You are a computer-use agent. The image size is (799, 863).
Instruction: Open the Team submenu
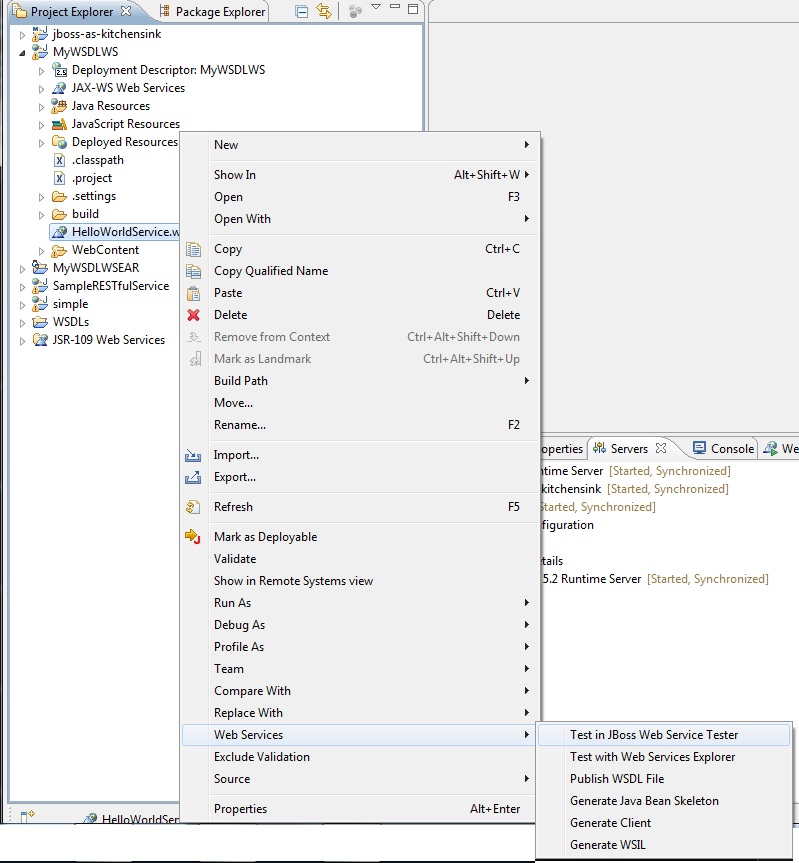click(x=360, y=669)
